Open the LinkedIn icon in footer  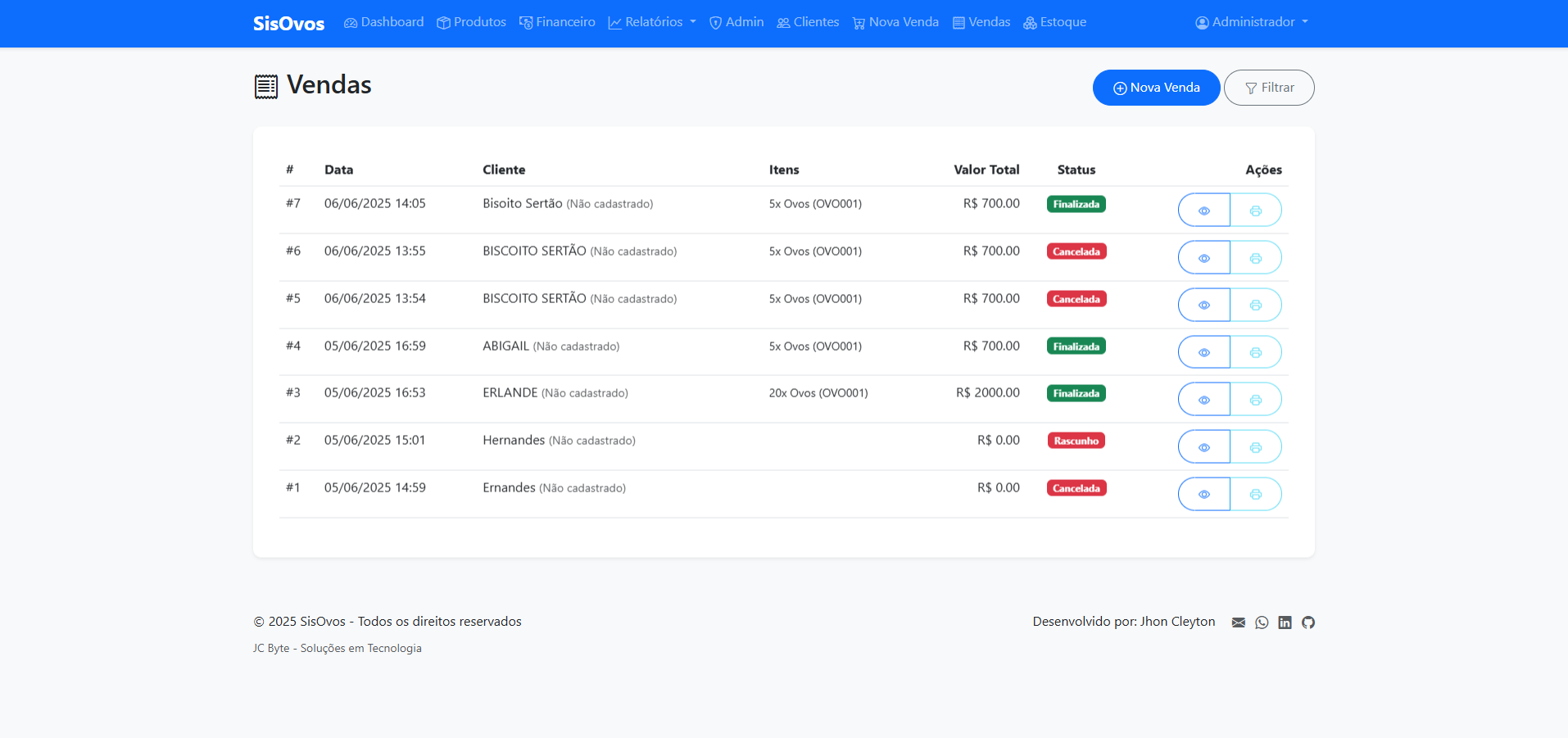1285,623
